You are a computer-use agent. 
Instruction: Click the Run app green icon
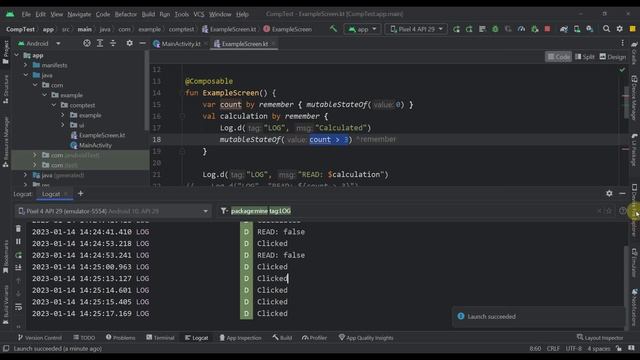pos(456,29)
